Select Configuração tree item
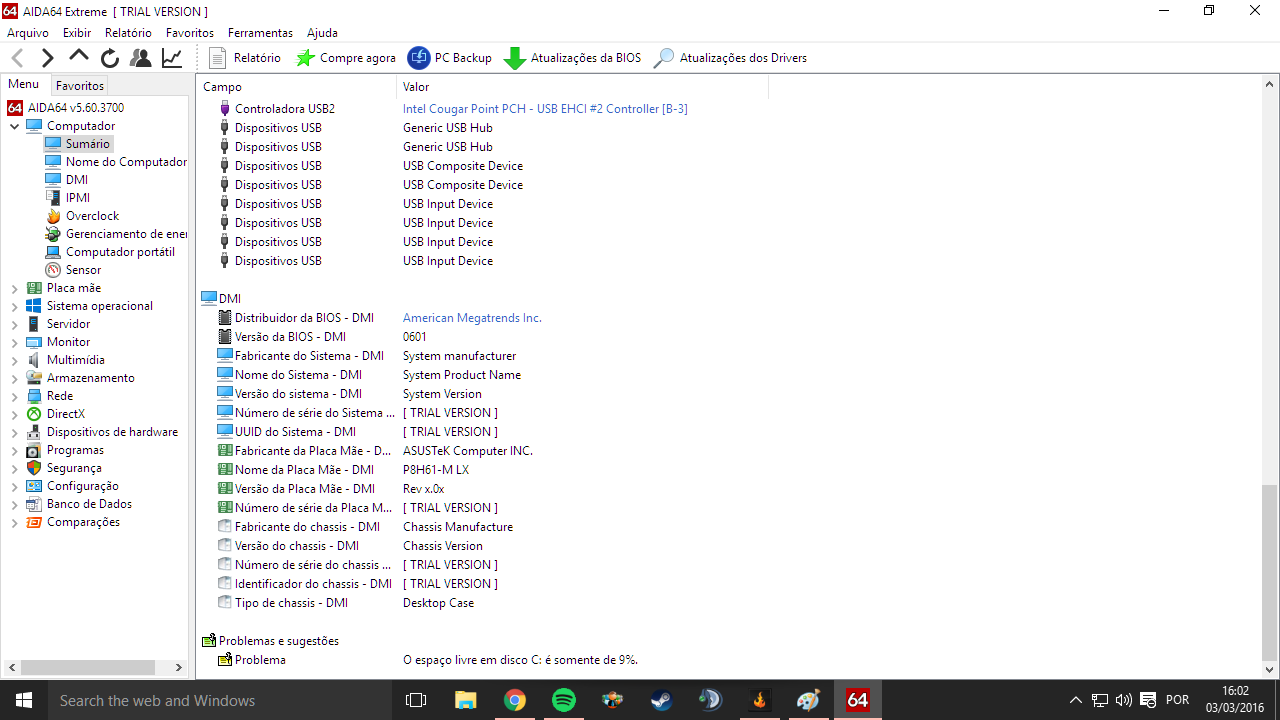Viewport: 1280px width, 720px height. tap(72, 486)
